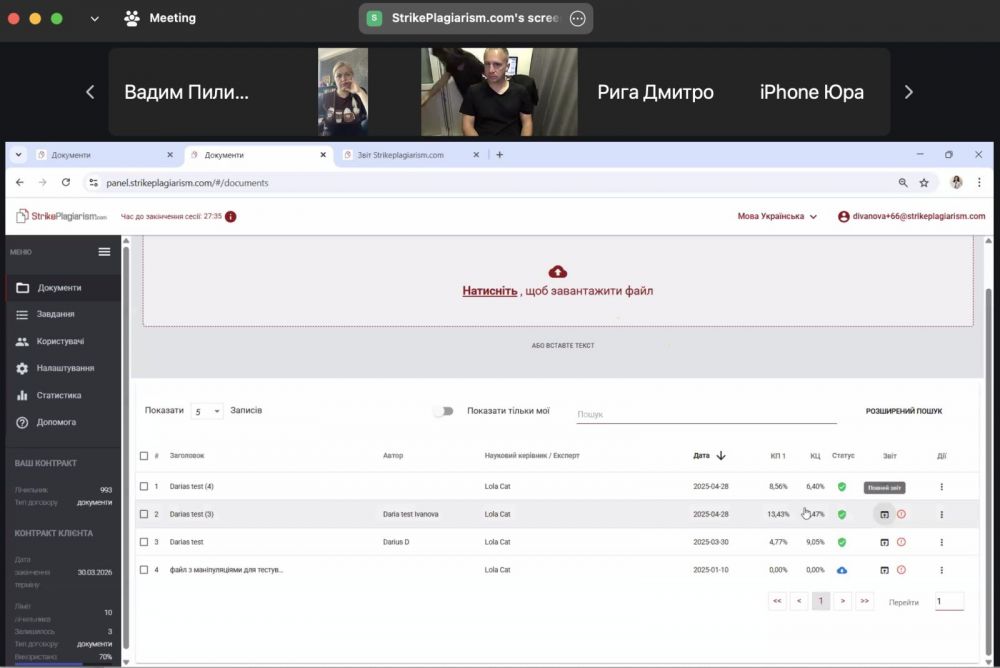Click the Пошук search field
The height and width of the screenshot is (668, 1000).
(x=706, y=415)
